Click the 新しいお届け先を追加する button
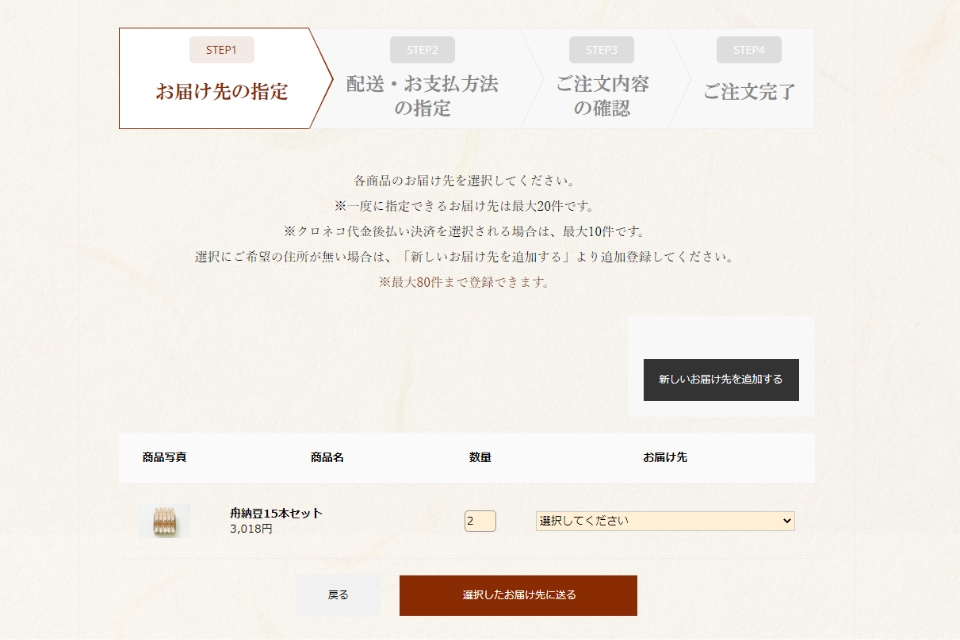This screenshot has width=960, height=640. point(721,380)
